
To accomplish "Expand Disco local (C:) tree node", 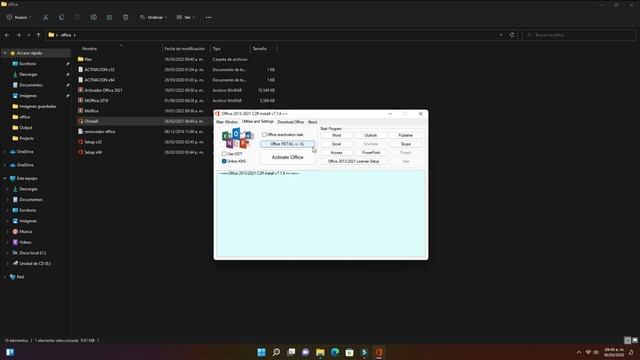I will 8,253.
